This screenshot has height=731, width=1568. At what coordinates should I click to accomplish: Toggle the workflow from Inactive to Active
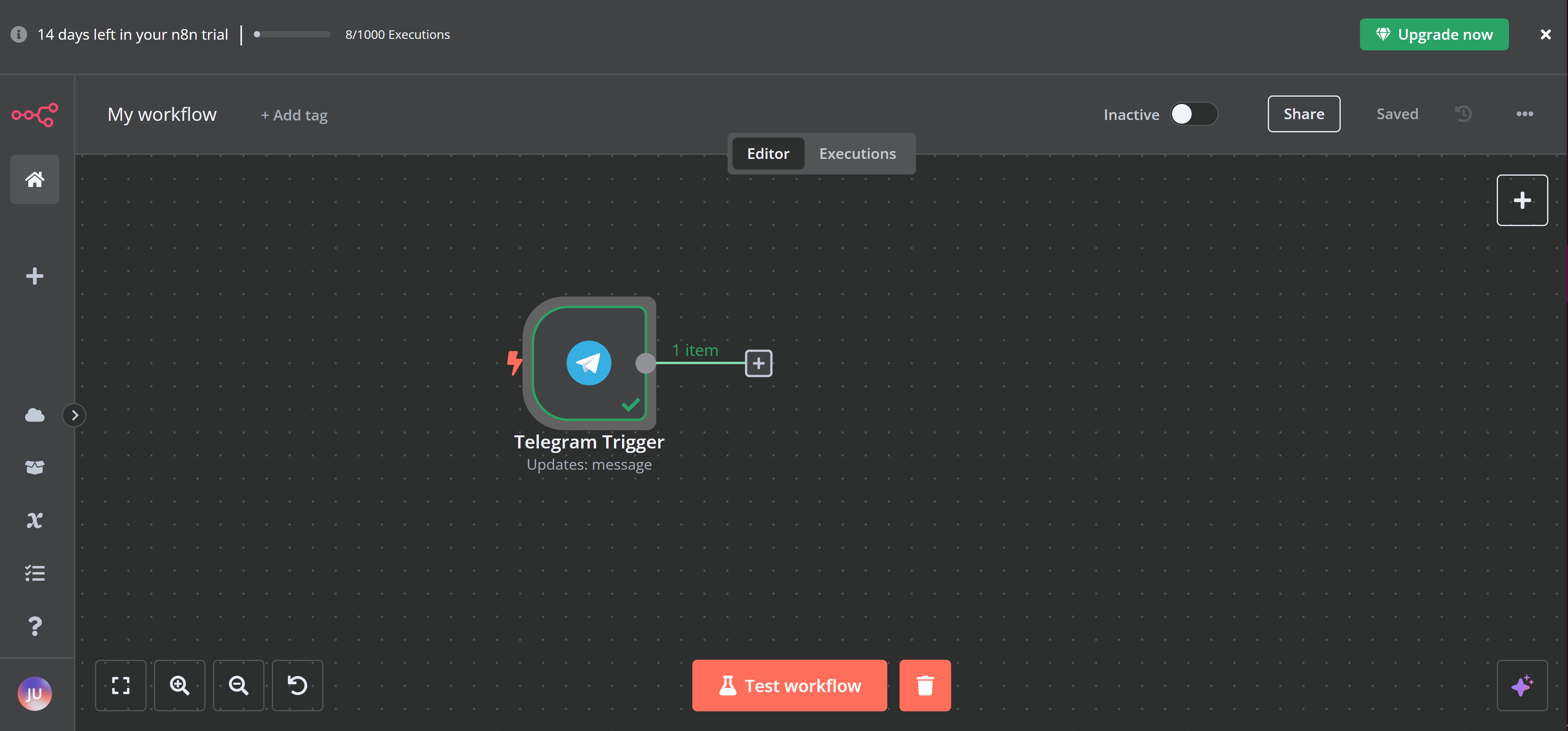[1194, 114]
